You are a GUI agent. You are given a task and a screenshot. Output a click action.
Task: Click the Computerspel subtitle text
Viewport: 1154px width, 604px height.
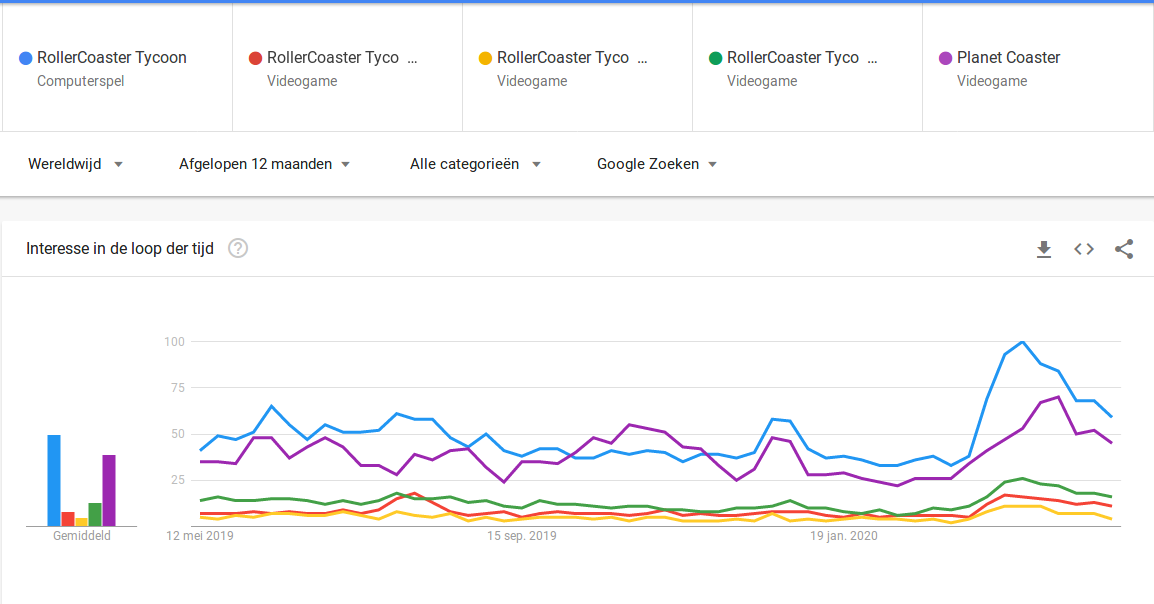tap(81, 81)
